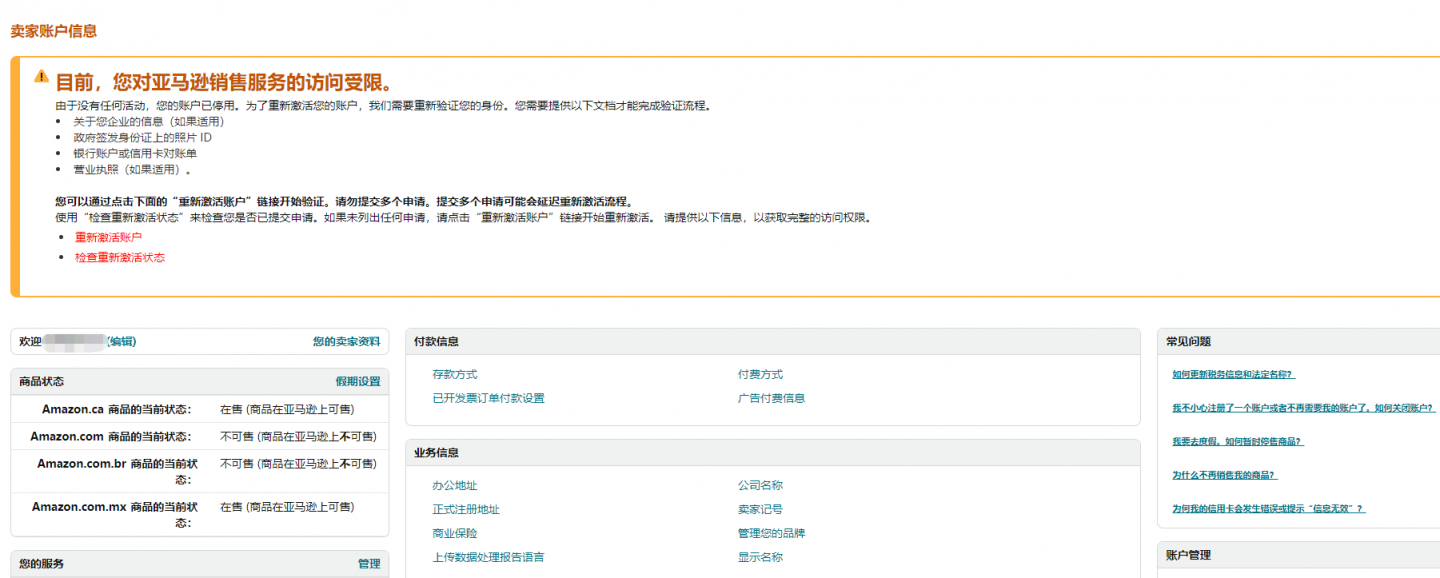Viewport: 1440px width, 578px height.
Task: Open 广告付费信息 link
Action: (771, 398)
